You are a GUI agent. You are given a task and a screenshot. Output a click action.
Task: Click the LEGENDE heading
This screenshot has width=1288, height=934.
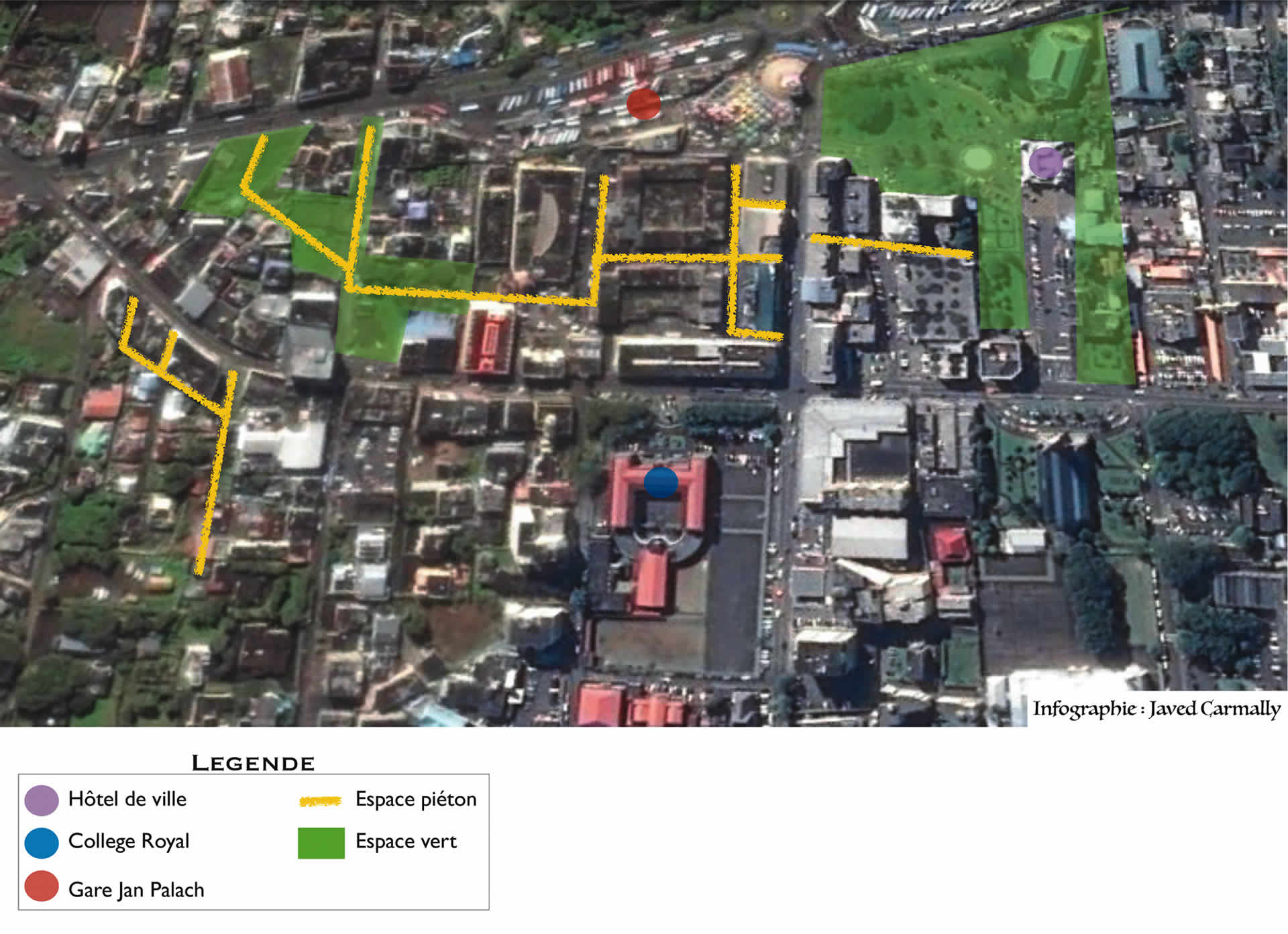(x=253, y=763)
